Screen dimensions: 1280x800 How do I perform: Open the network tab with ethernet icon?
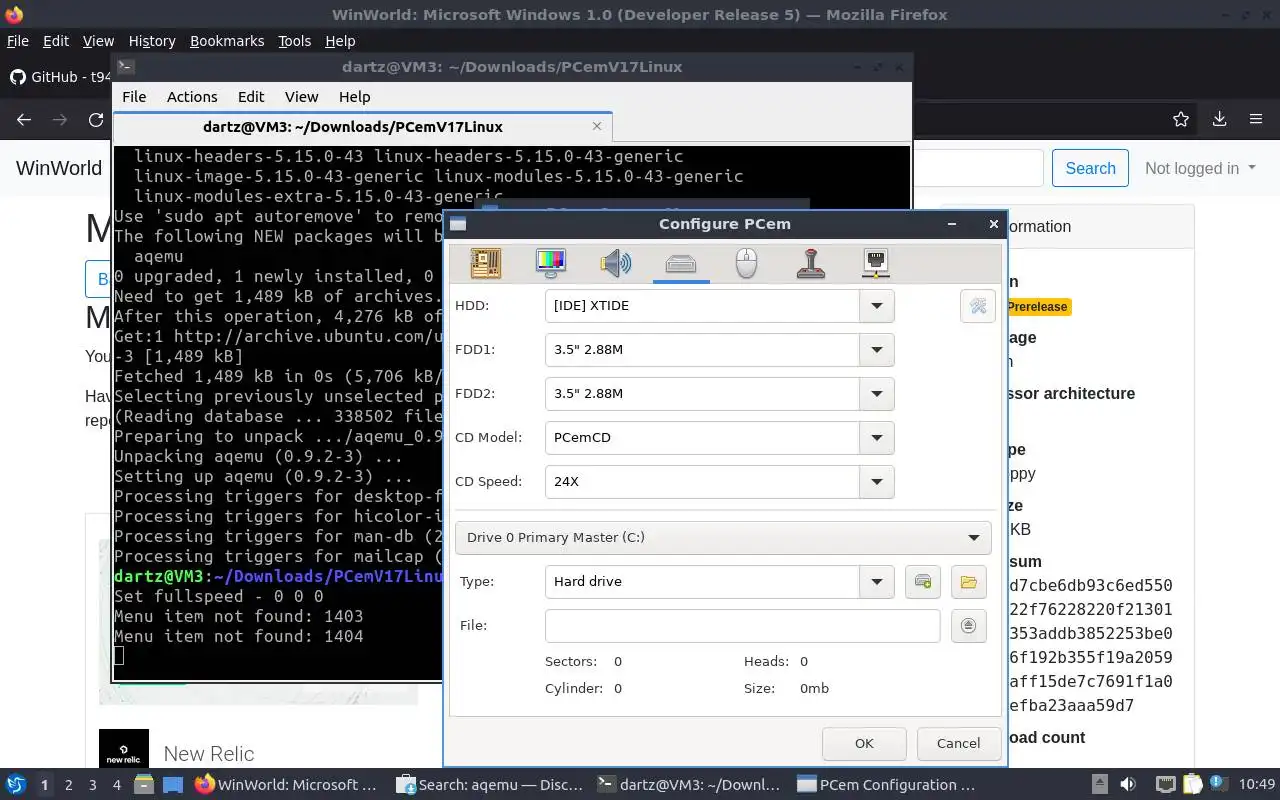click(876, 263)
